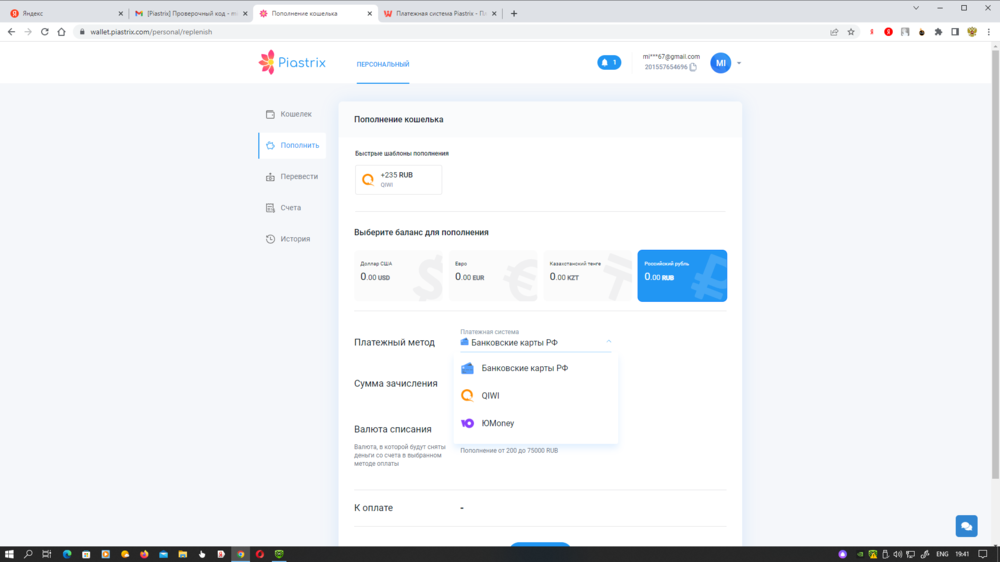Open Счета sidebar item

pos(290,208)
